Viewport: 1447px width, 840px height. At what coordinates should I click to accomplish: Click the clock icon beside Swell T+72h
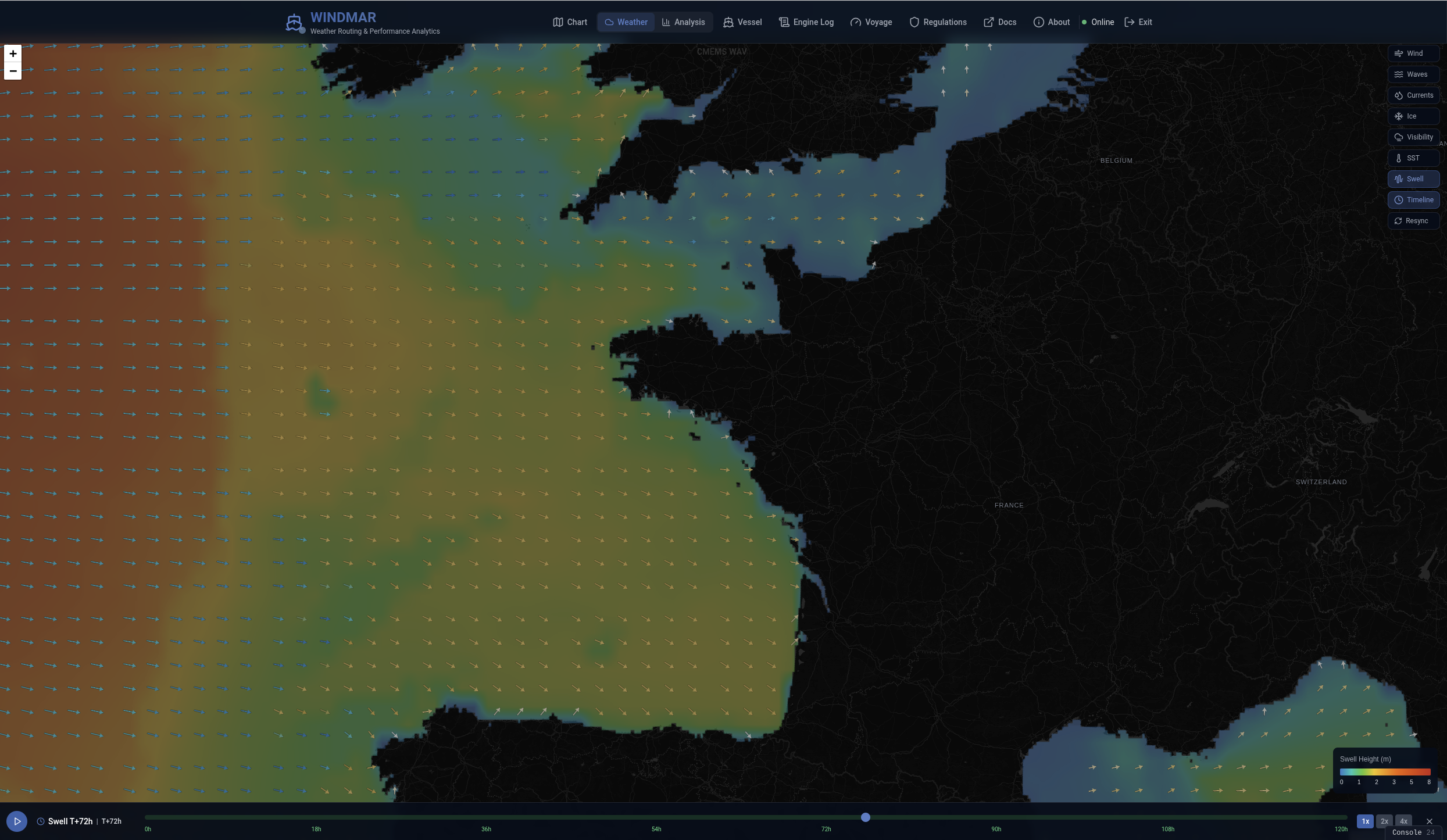click(x=41, y=821)
